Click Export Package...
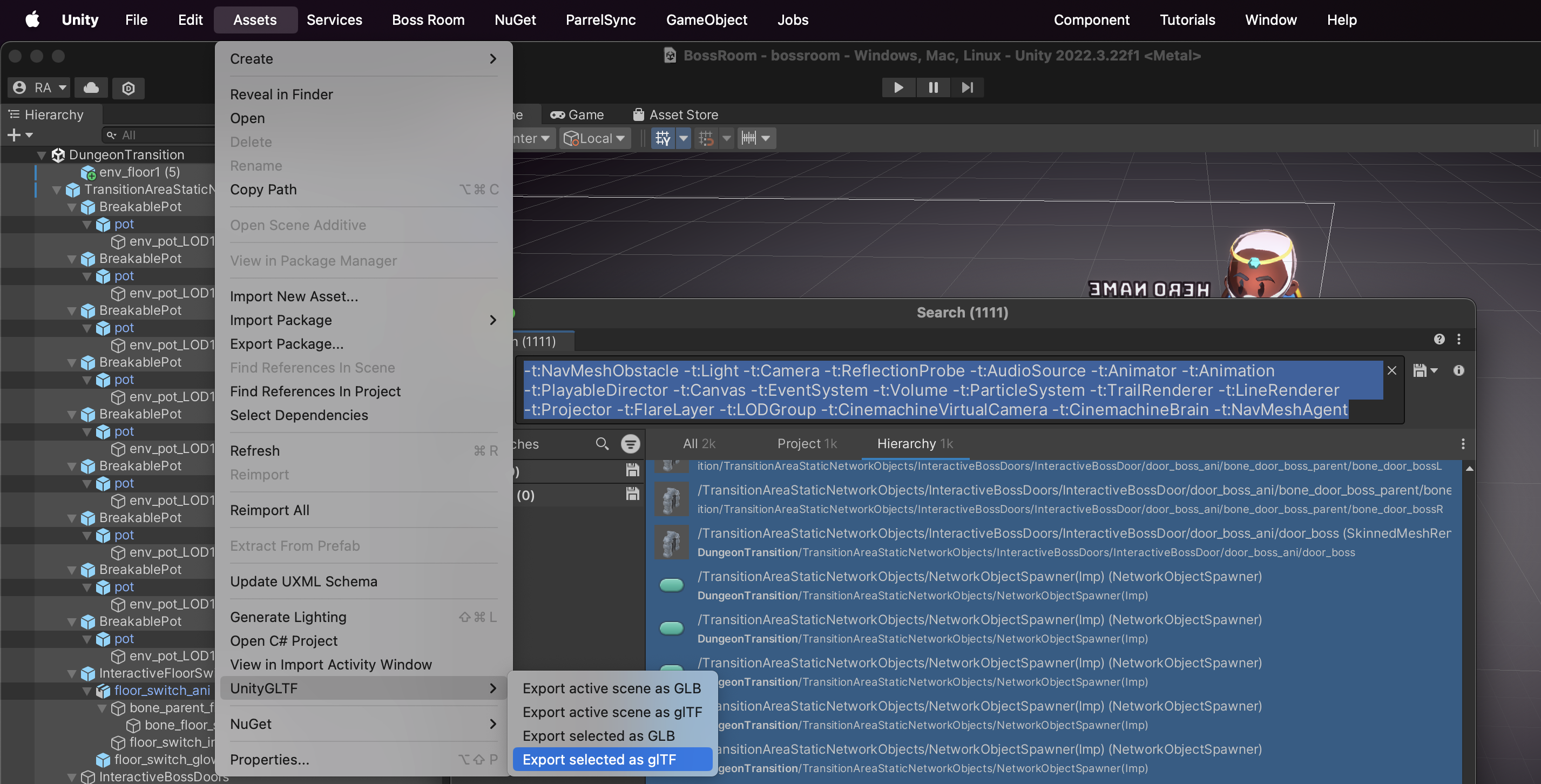The image size is (1541, 784). pos(363,344)
